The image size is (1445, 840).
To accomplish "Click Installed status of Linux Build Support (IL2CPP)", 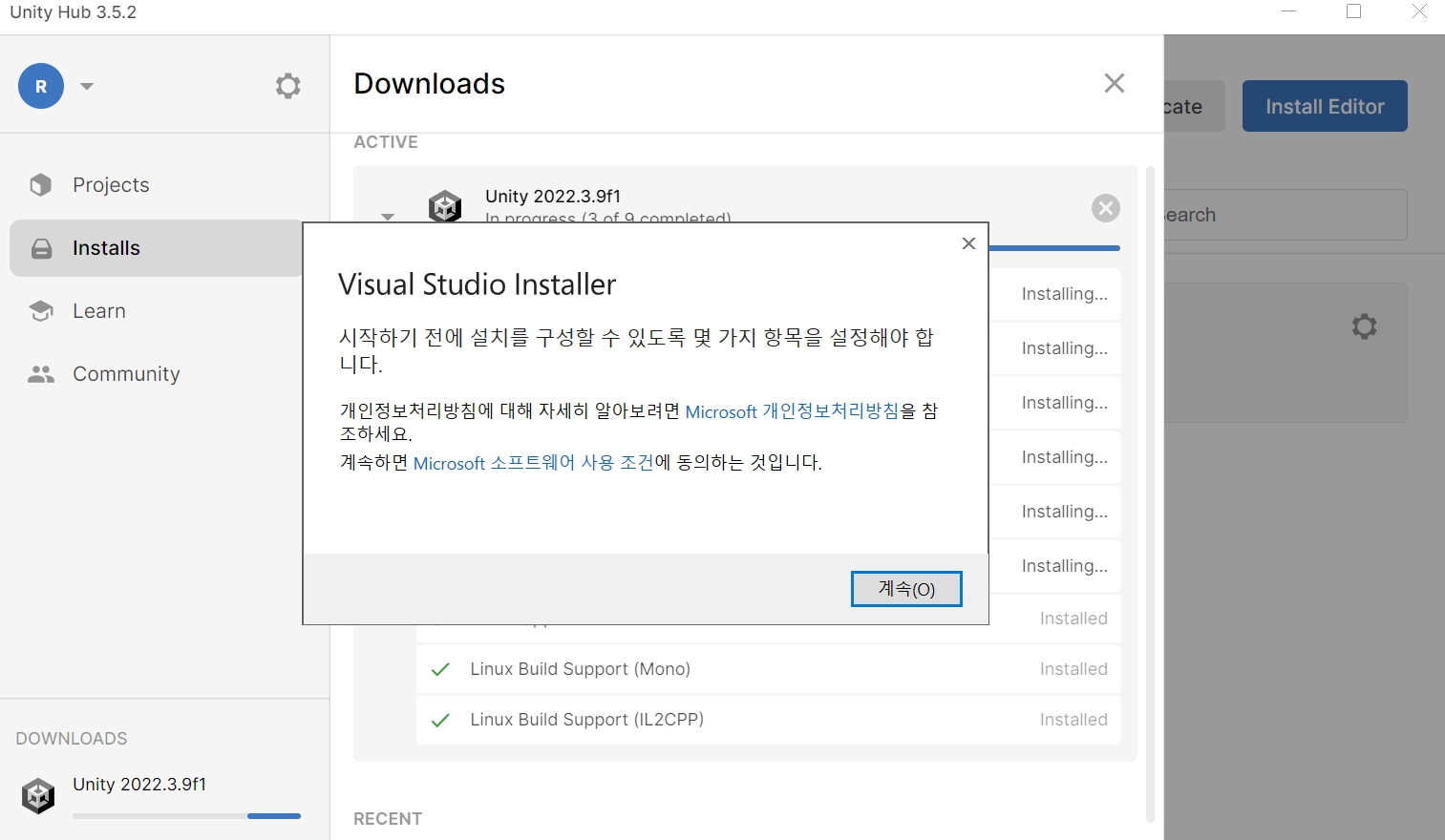I will [x=1073, y=720].
